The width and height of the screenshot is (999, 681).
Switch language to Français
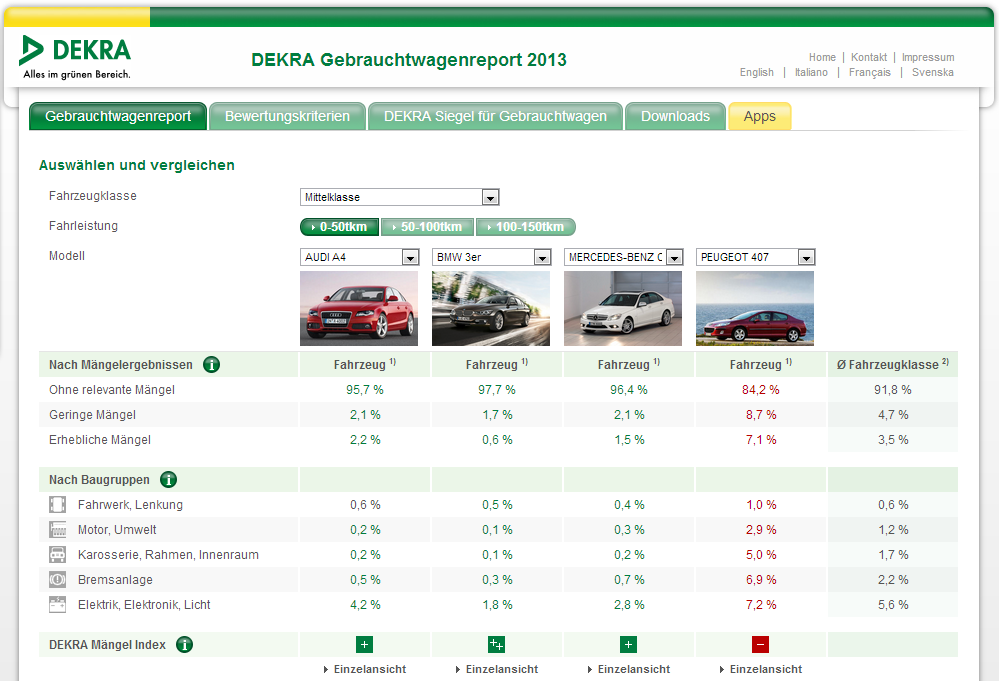(x=870, y=73)
